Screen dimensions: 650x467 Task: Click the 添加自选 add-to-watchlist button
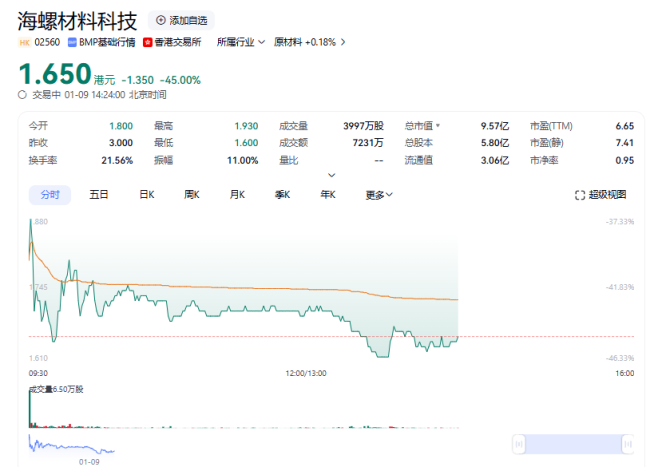coord(181,20)
